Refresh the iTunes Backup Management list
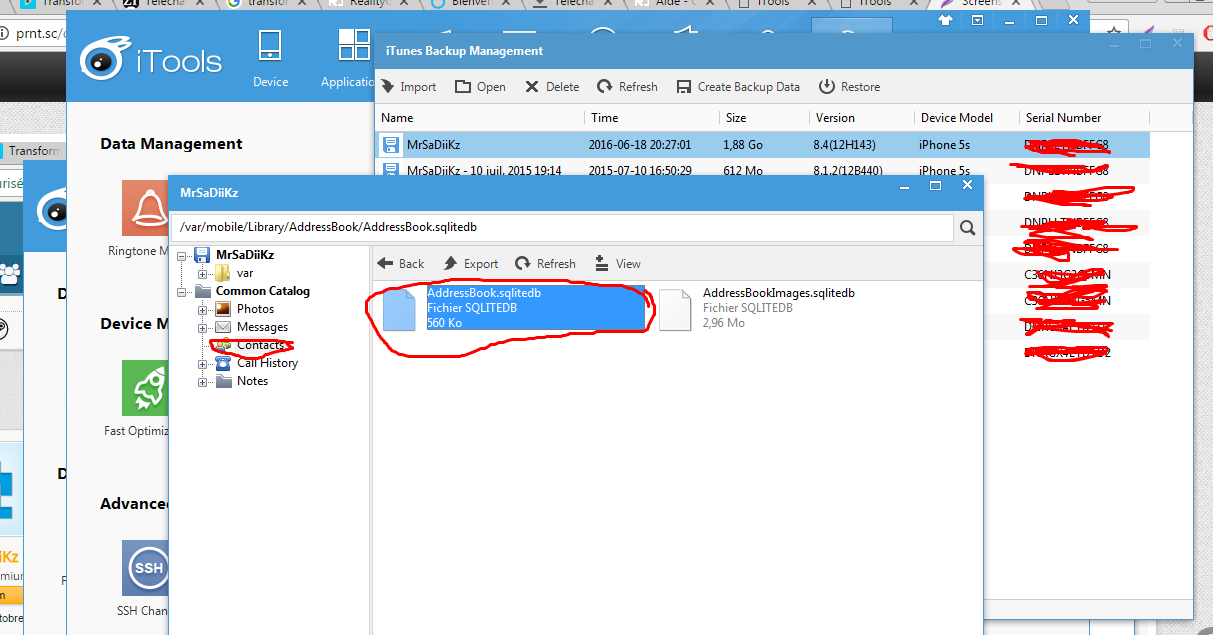The image size is (1213, 635). (627, 87)
